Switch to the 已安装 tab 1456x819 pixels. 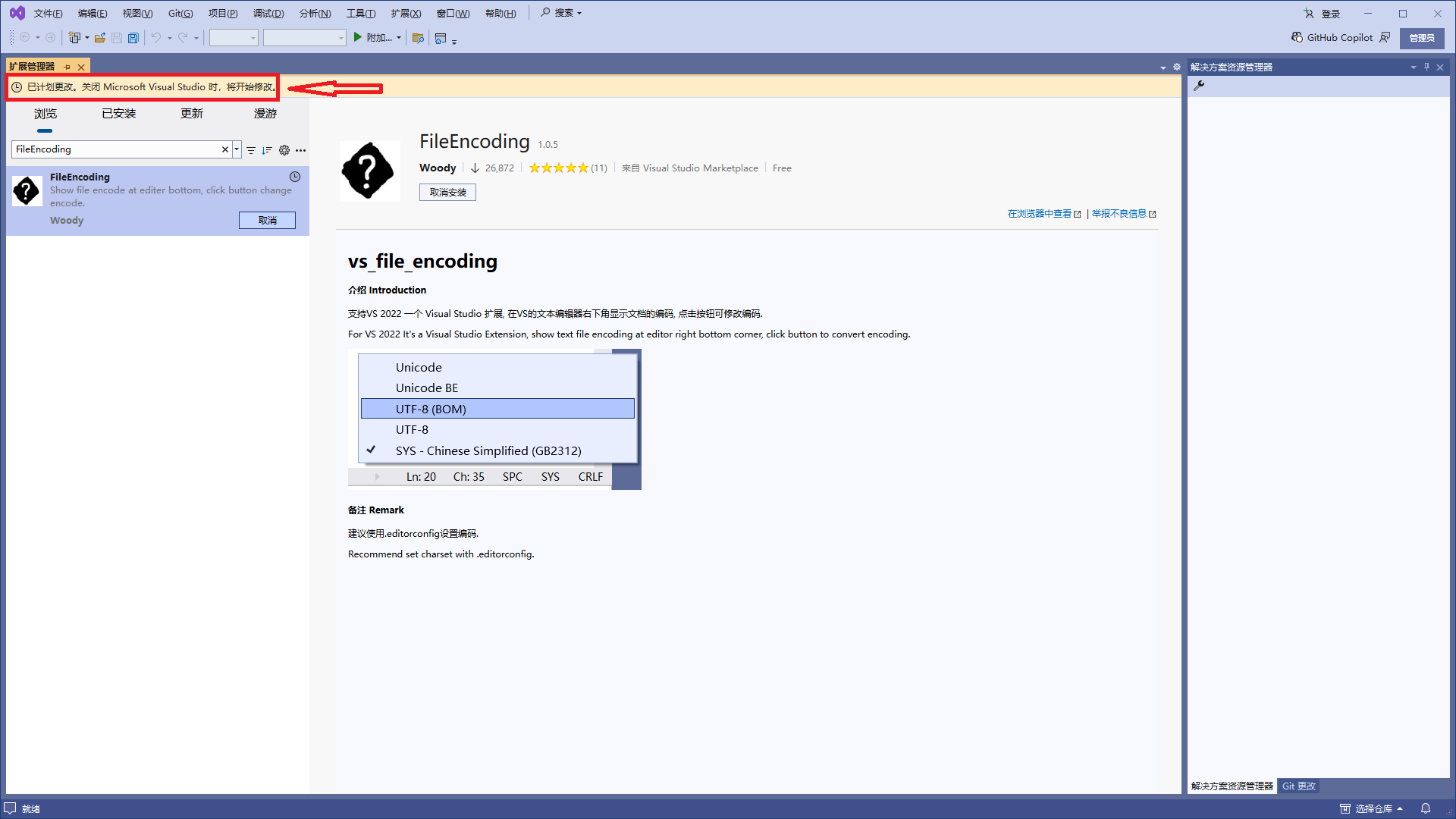point(119,114)
